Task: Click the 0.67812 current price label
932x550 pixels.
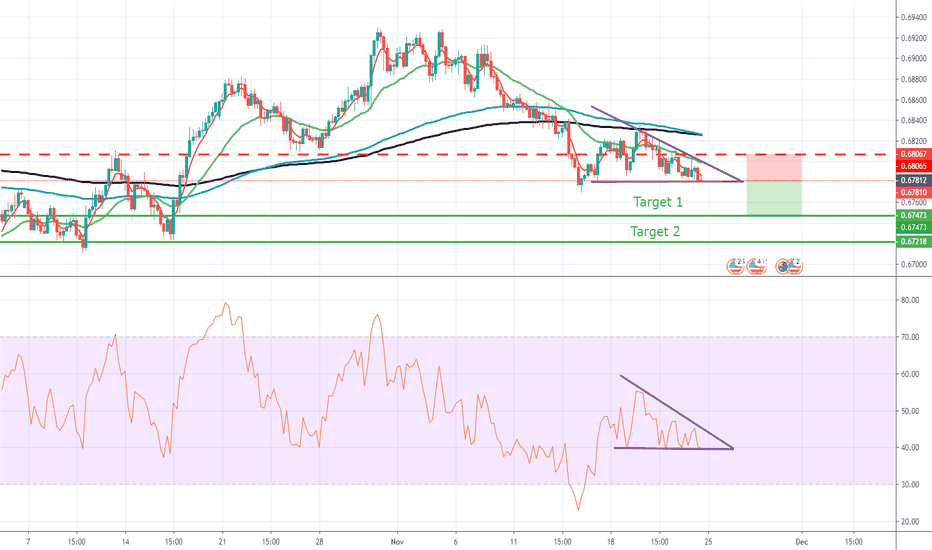Action: [x=912, y=180]
